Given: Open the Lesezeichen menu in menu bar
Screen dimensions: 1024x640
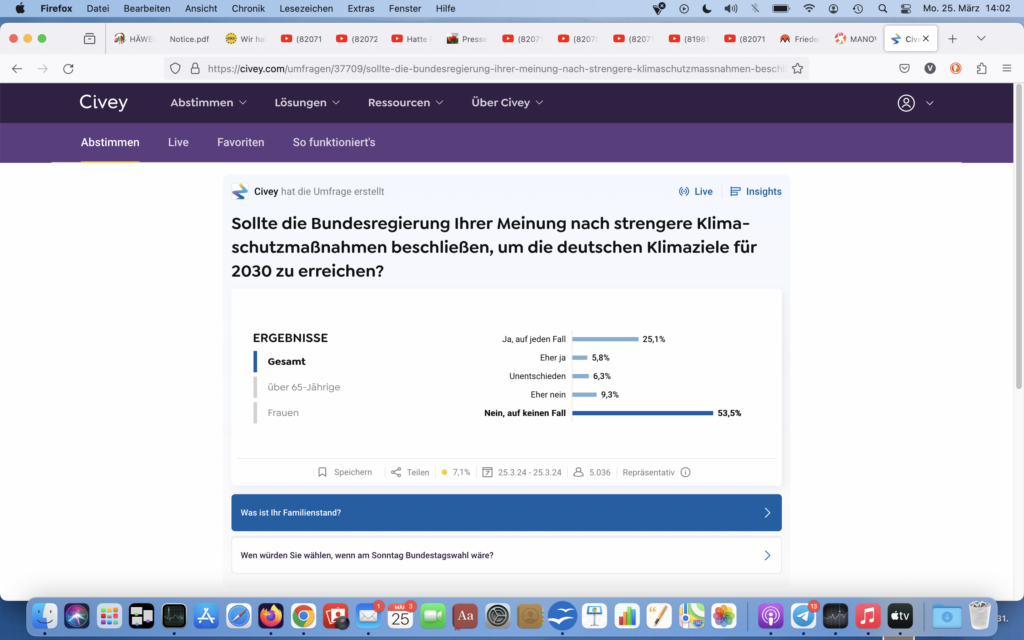Looking at the screenshot, I should [x=305, y=8].
